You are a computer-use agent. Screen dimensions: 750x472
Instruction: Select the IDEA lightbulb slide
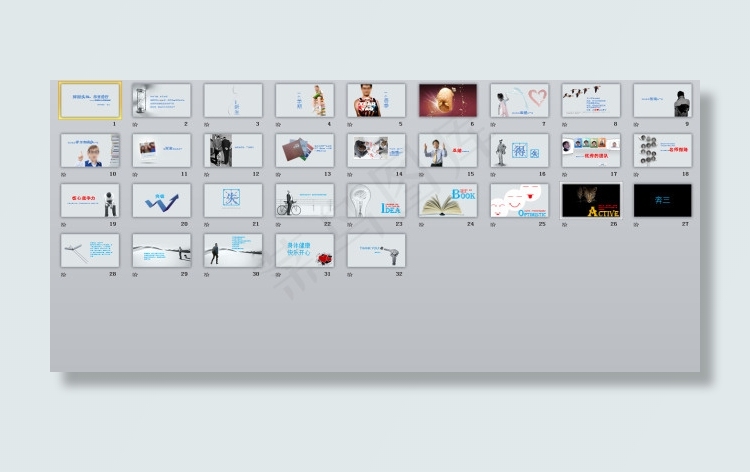[376, 200]
